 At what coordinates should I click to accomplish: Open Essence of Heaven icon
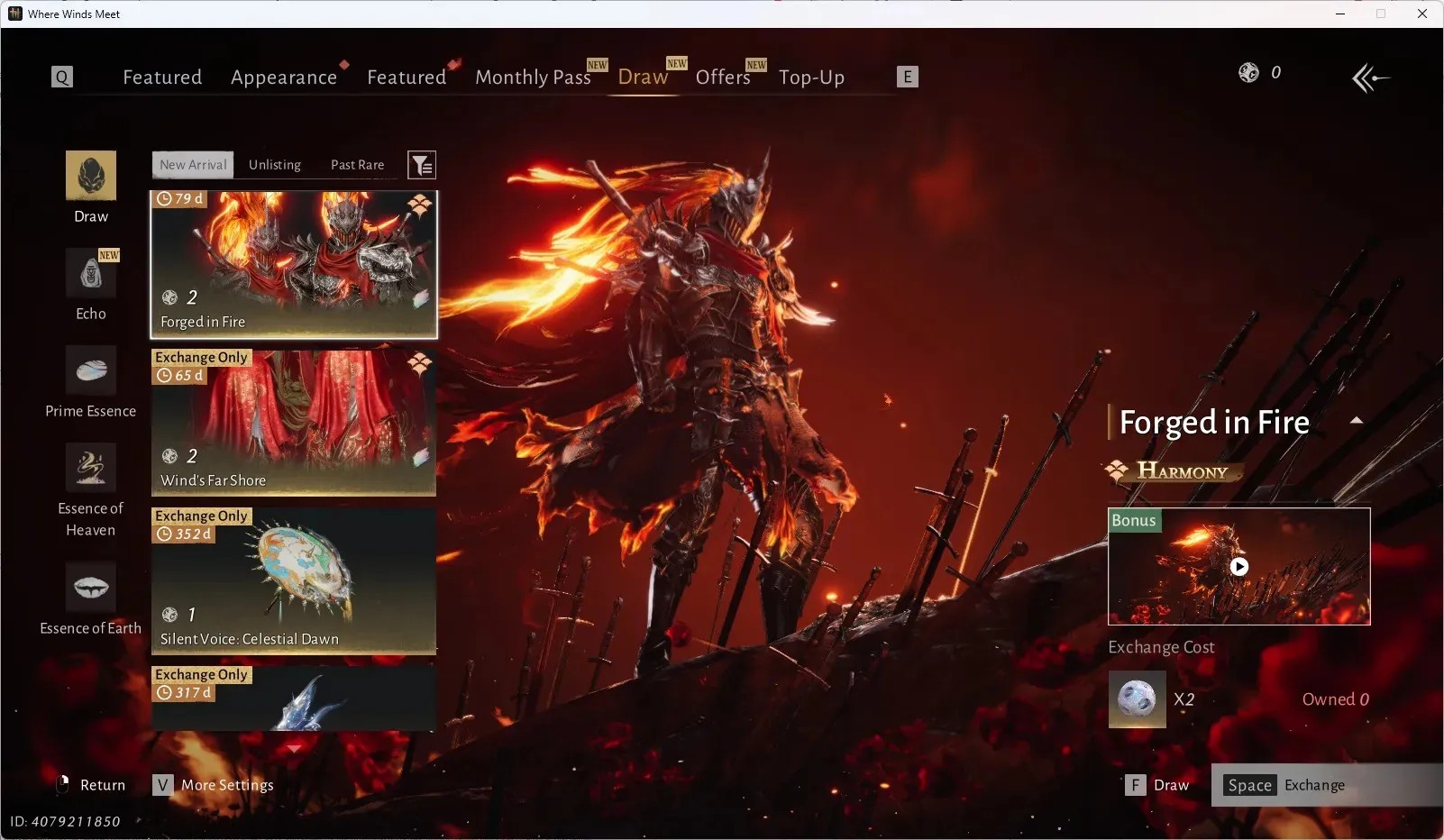click(x=91, y=468)
